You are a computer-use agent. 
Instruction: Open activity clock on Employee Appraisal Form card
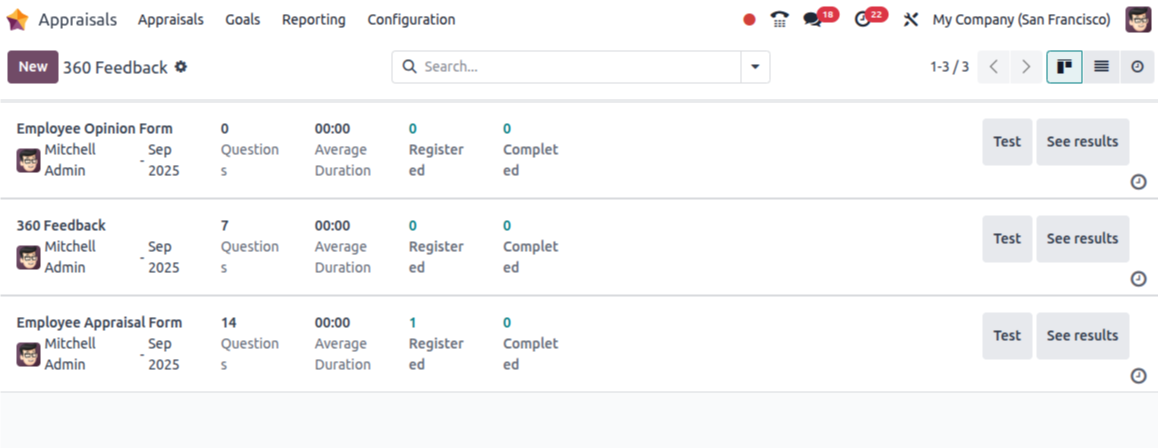[1139, 376]
